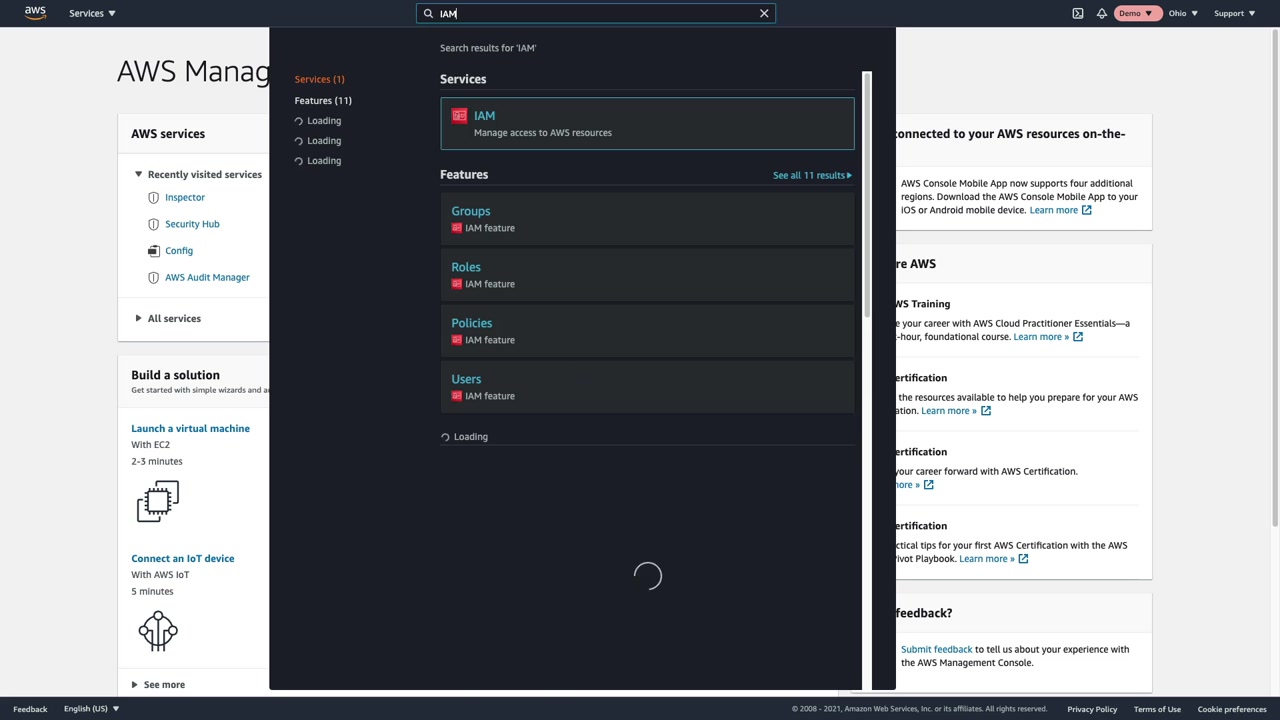Viewport: 1280px width, 720px height.
Task: Click the search magnifier icon
Action: (428, 13)
